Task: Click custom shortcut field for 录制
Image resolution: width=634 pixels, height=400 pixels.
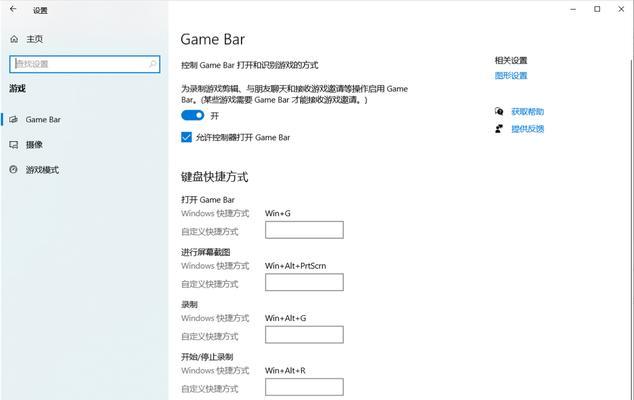Action: [304, 334]
